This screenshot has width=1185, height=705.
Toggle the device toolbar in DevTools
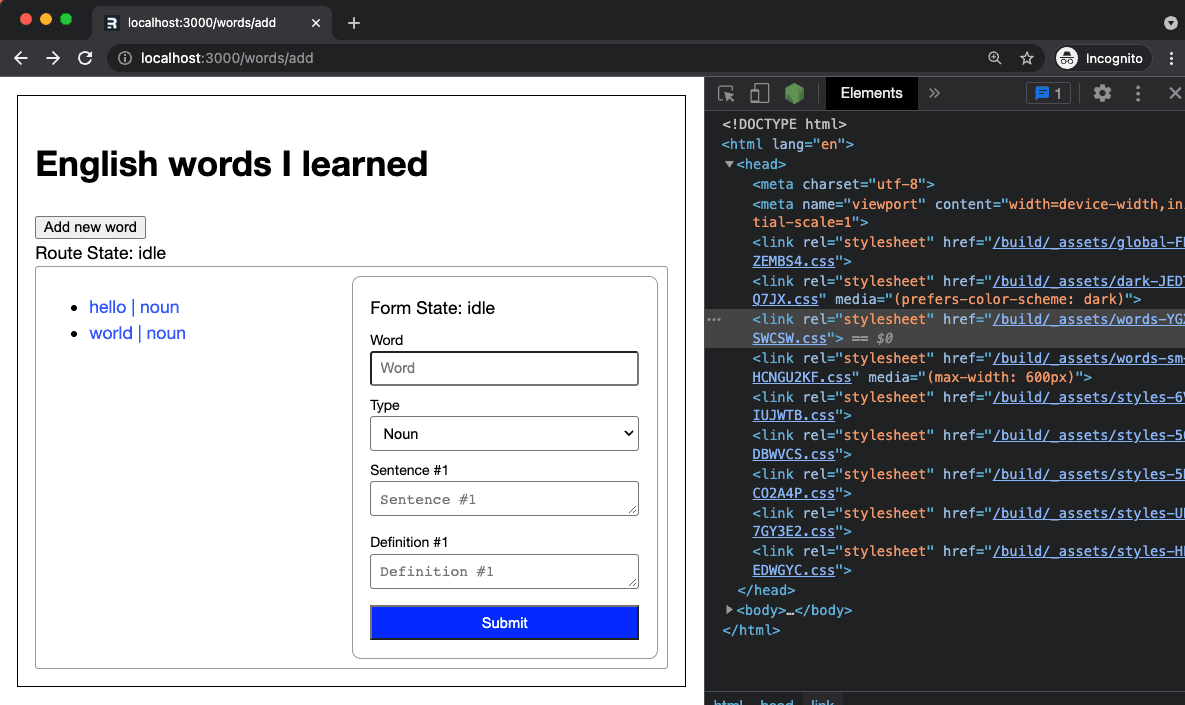point(759,92)
